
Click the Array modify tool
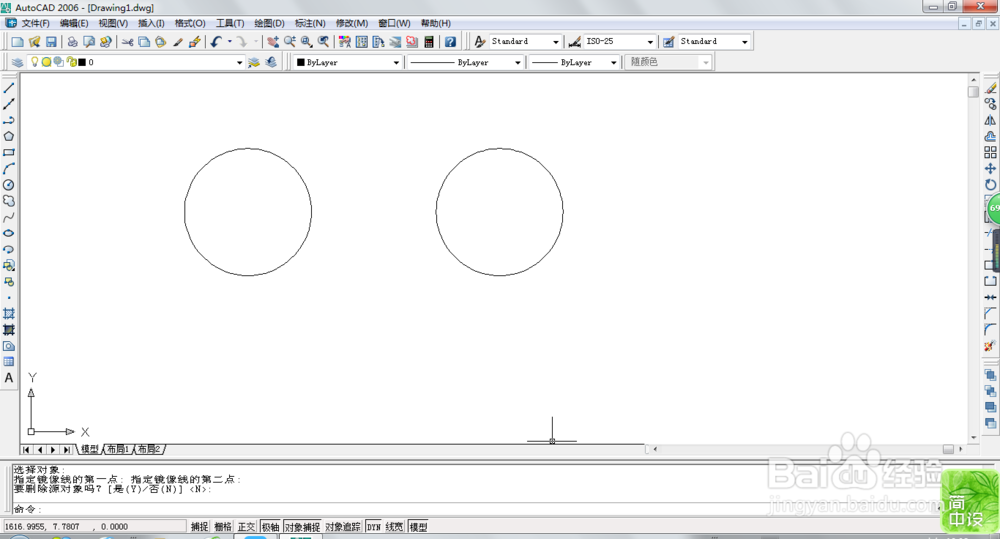pyautogui.click(x=990, y=152)
